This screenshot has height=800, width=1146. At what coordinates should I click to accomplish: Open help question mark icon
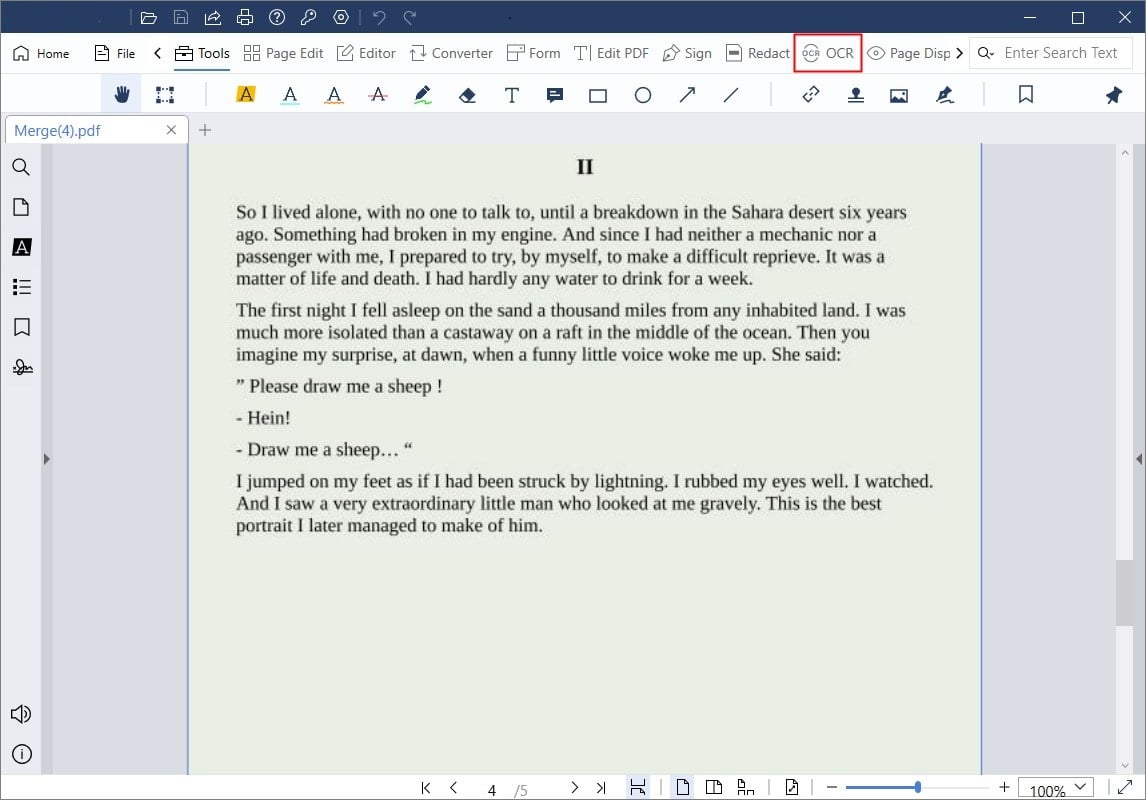tap(277, 18)
